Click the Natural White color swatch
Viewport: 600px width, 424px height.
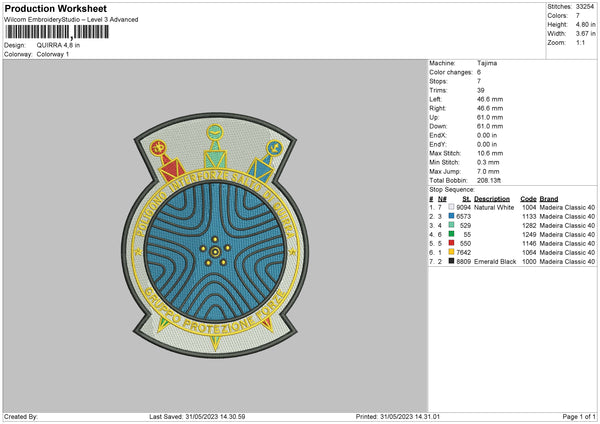[451, 207]
